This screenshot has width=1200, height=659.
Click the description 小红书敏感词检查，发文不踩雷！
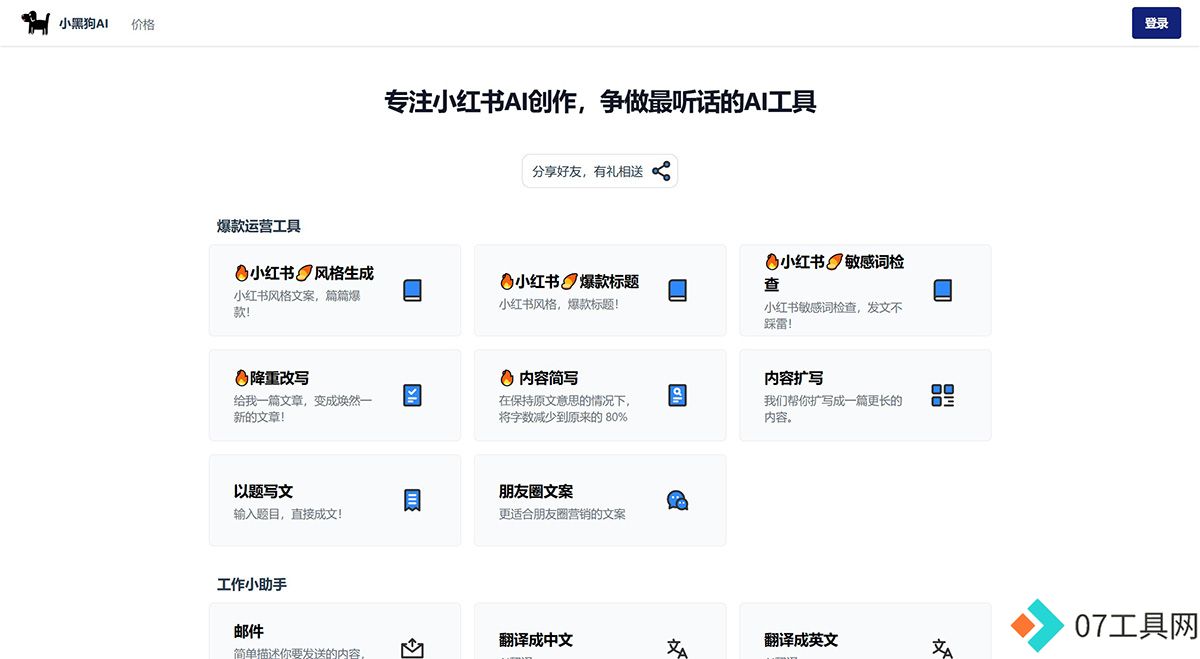(833, 315)
